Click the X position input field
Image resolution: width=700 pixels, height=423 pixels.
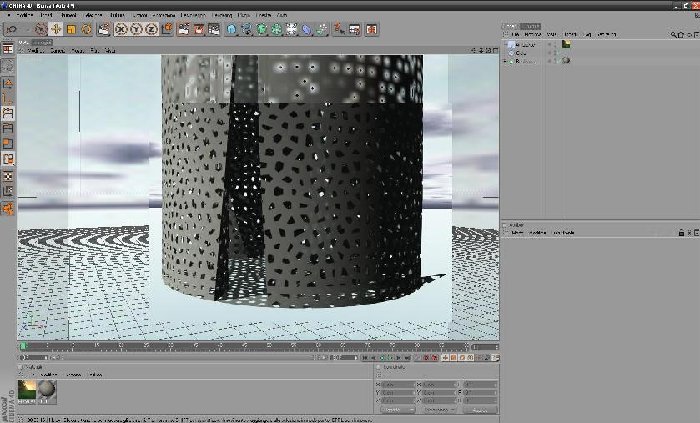click(x=397, y=385)
